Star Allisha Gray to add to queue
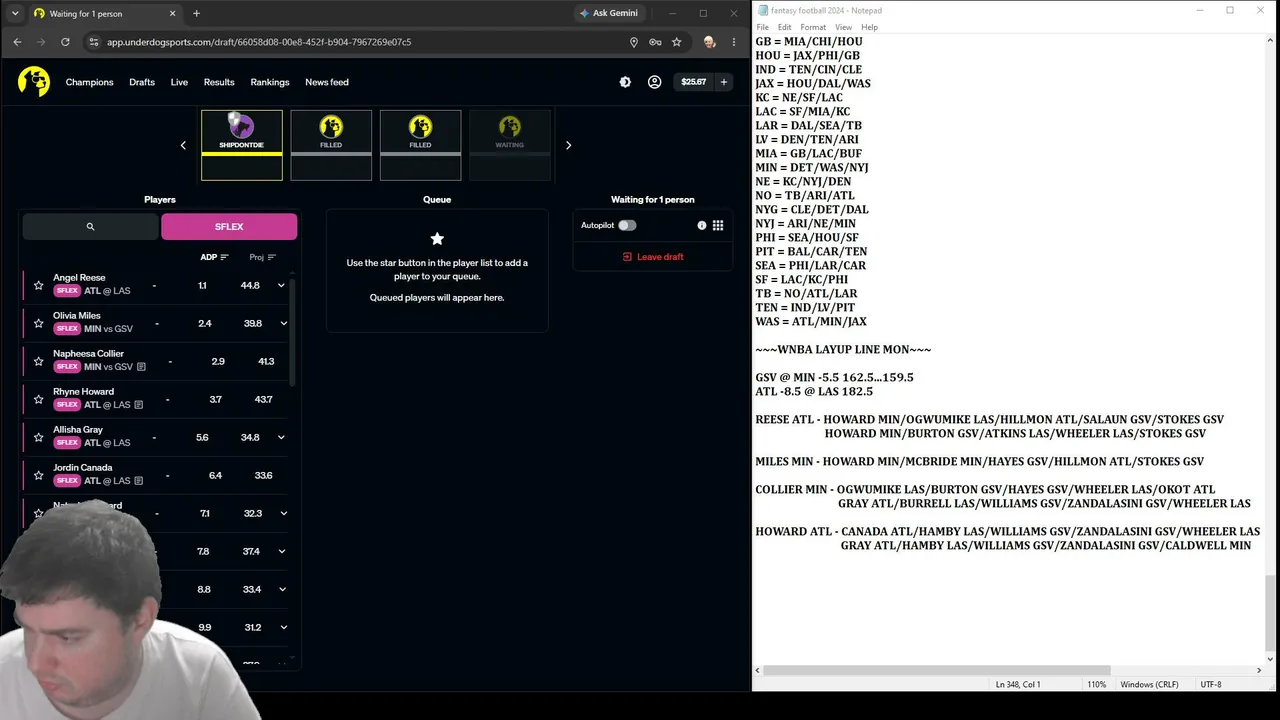The image size is (1280, 720). [x=39, y=437]
